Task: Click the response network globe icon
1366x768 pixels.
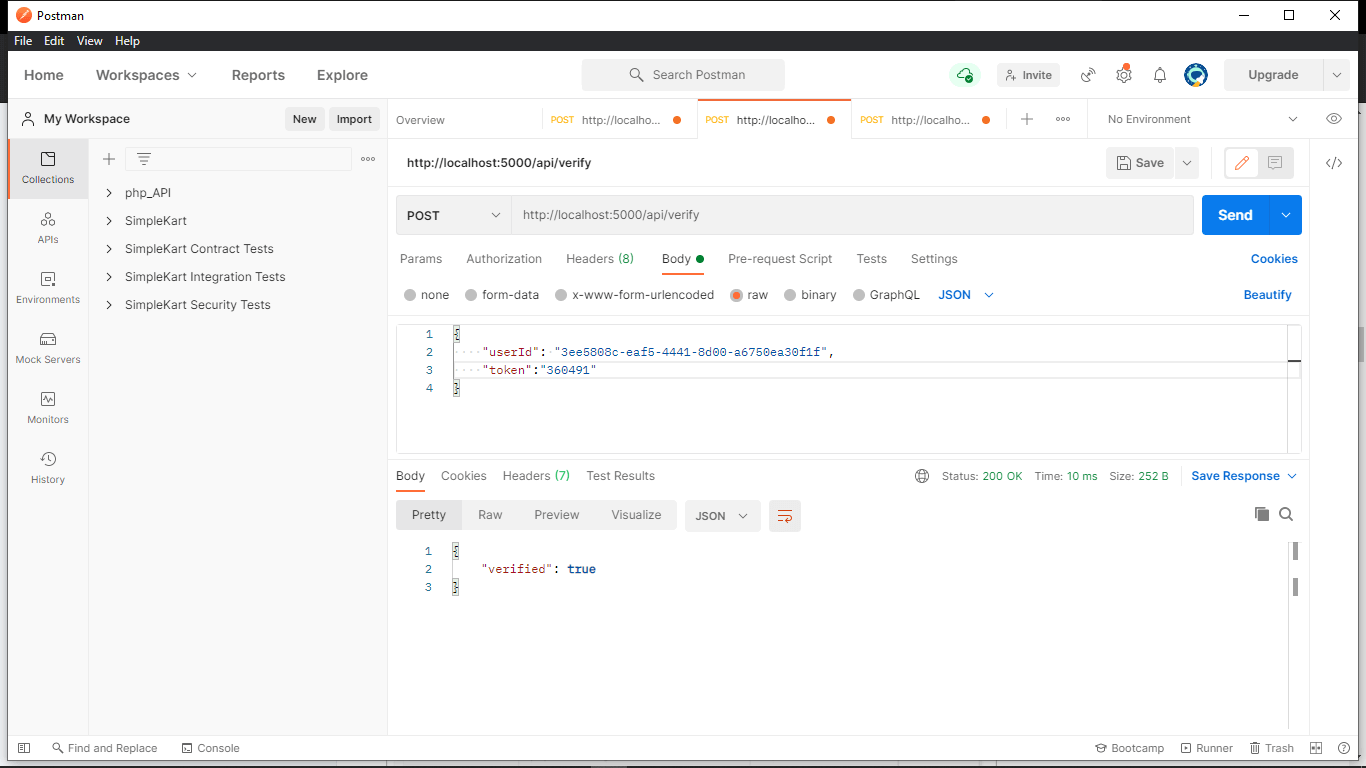Action: click(922, 476)
